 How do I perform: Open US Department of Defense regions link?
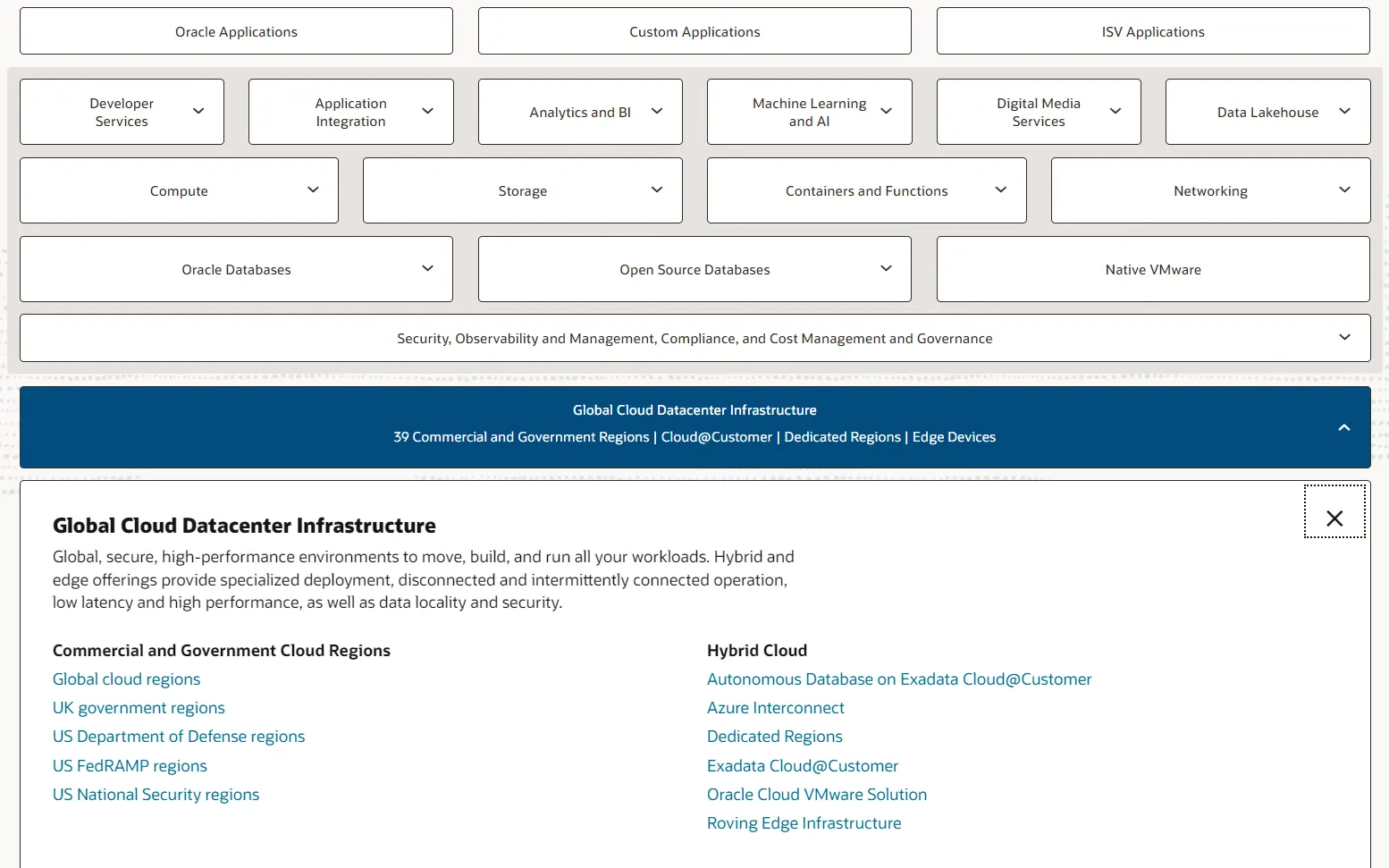click(x=179, y=737)
